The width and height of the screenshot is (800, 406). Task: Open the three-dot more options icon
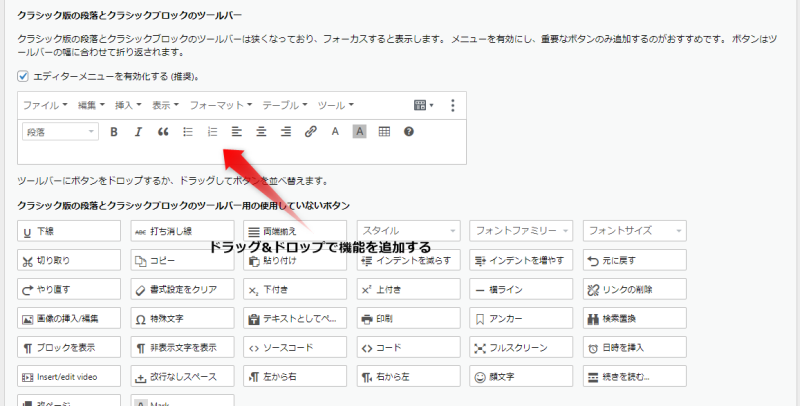click(x=453, y=105)
